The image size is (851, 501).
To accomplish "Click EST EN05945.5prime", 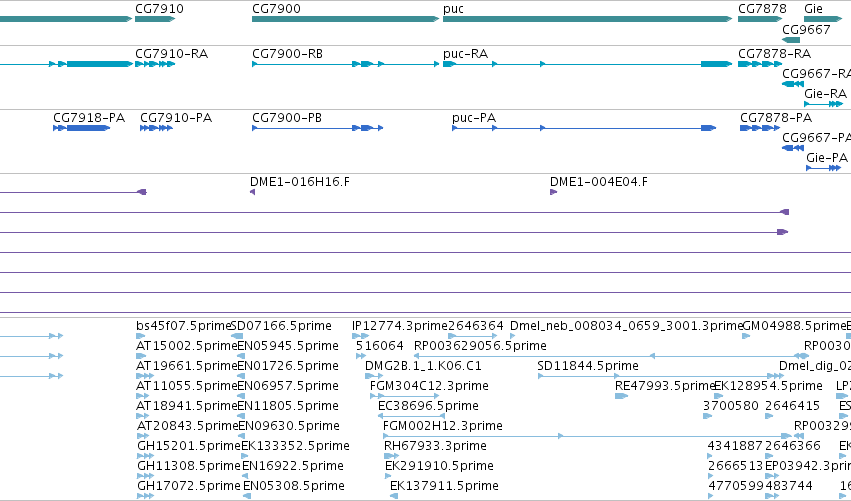I will [x=288, y=346].
